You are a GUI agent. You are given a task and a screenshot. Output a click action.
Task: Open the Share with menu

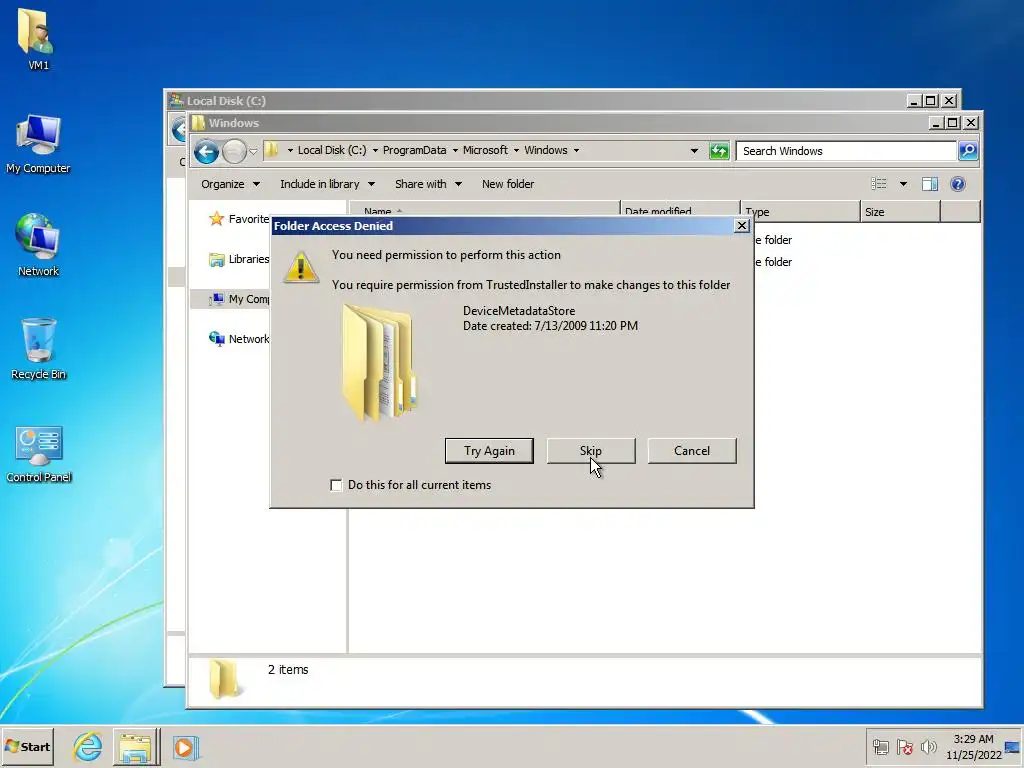click(x=428, y=184)
